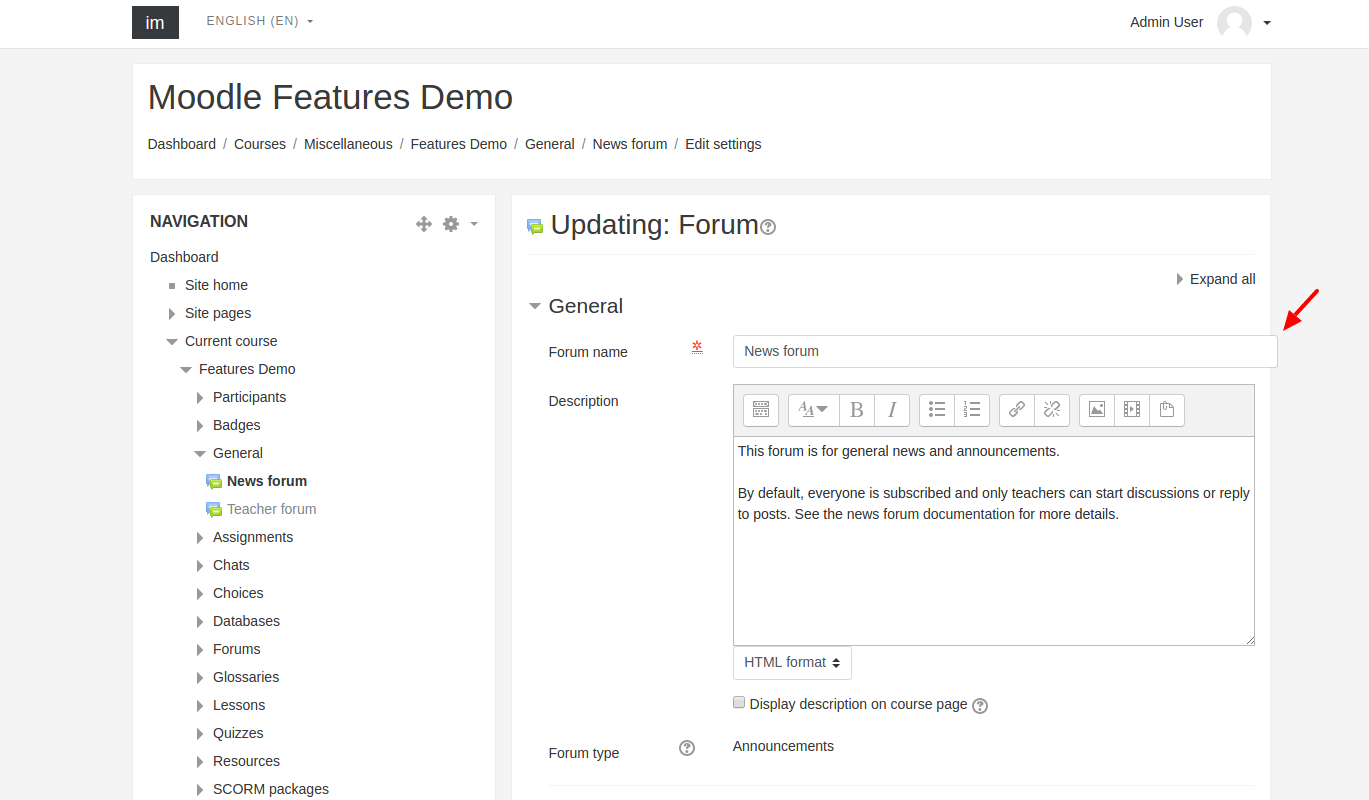The height and width of the screenshot is (800, 1369).
Task: Expand the Participants tree node
Action: [200, 397]
